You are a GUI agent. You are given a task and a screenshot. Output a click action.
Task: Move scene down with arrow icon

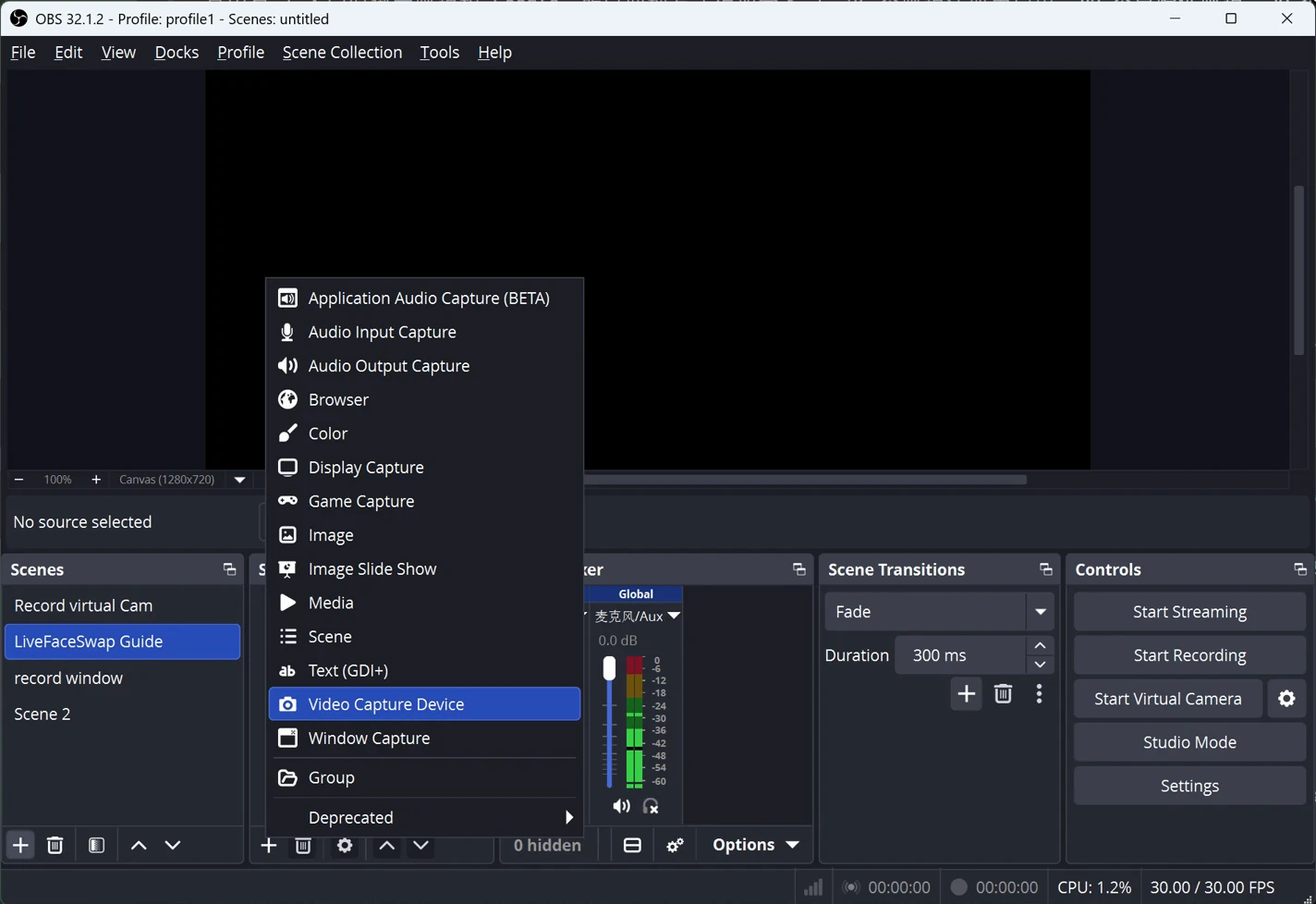(x=173, y=845)
